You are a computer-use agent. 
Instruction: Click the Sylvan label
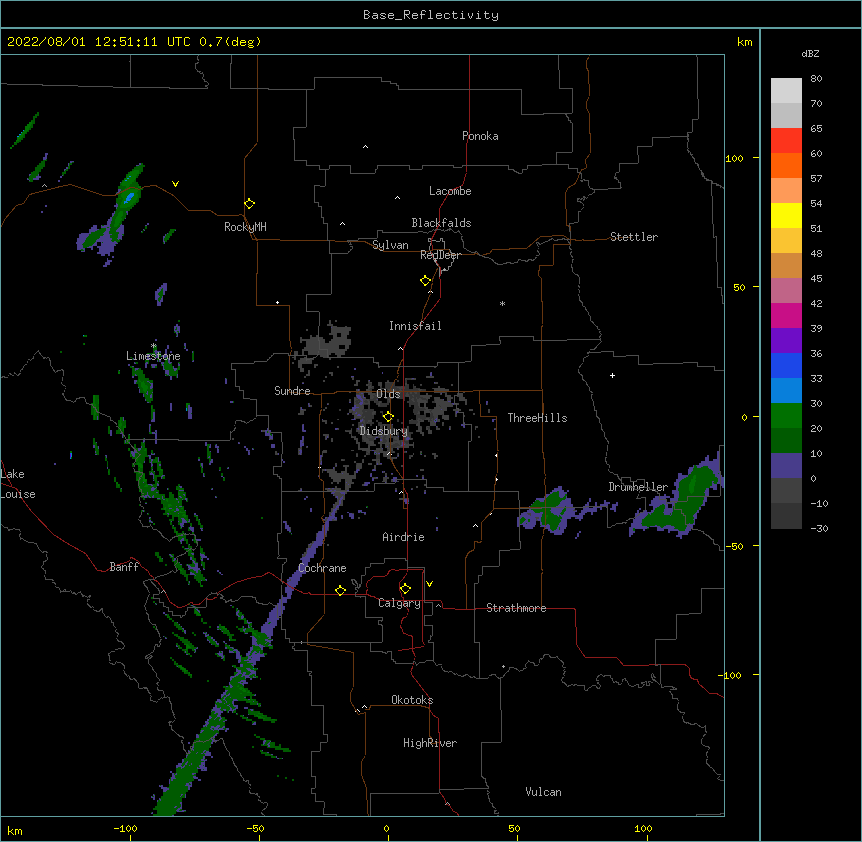point(390,245)
